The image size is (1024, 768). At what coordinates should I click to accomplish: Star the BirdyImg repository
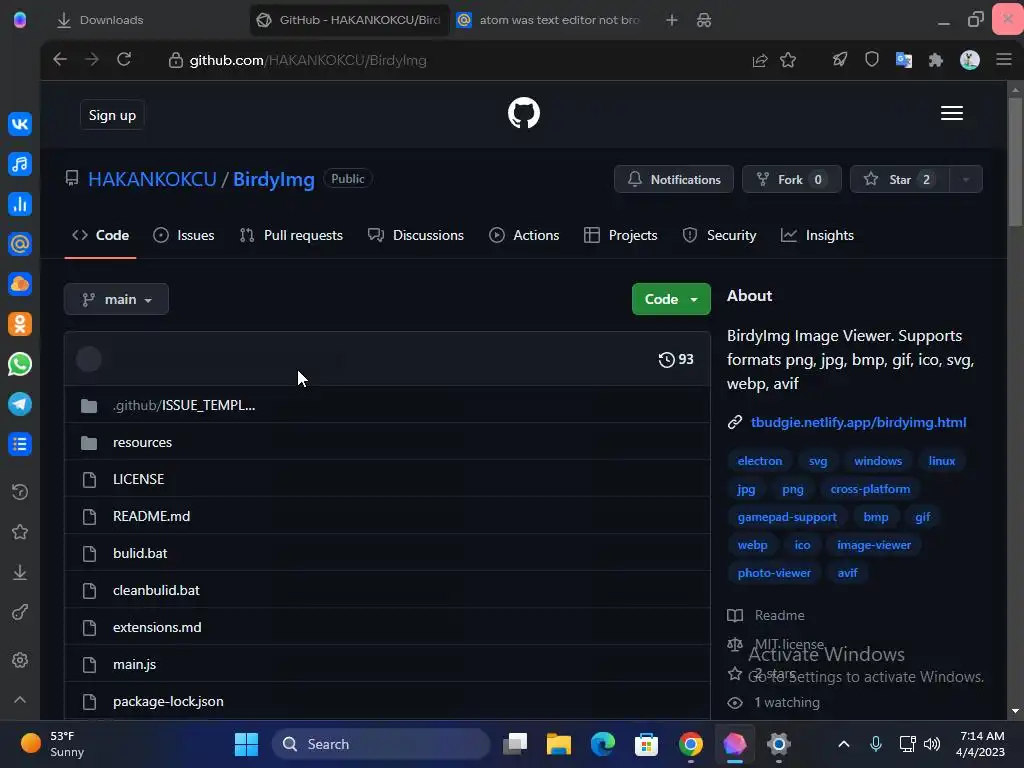(899, 179)
